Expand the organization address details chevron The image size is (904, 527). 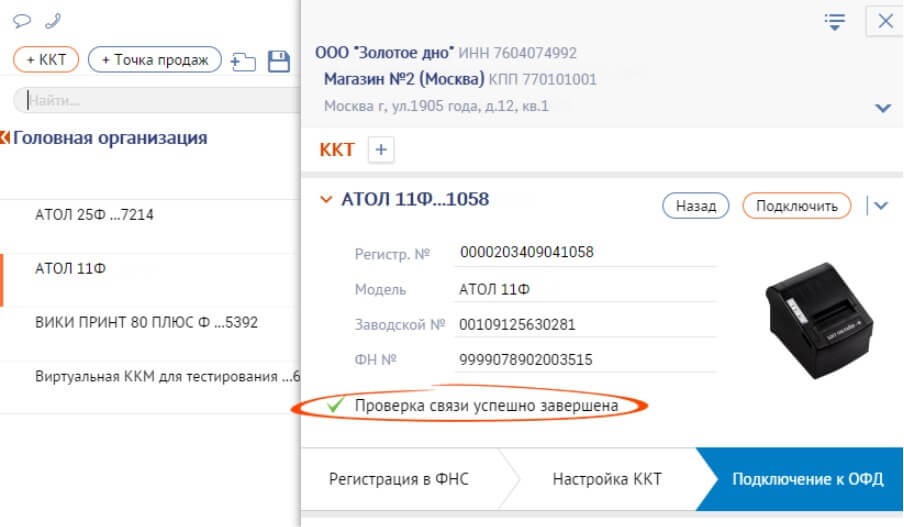pos(882,108)
